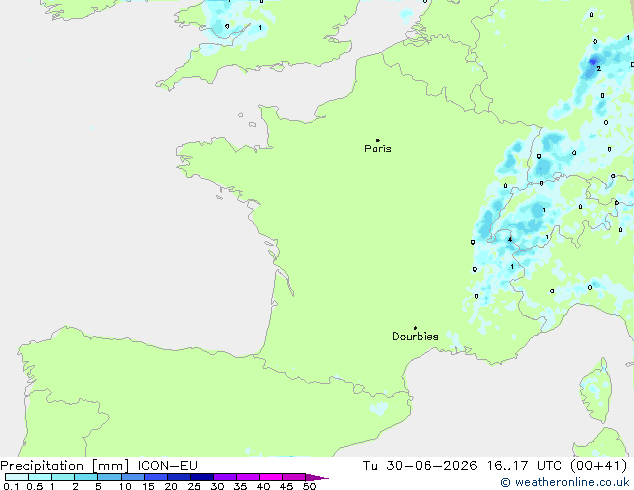Click the '16..17 UTC' time range text

pyautogui.click(x=524, y=466)
